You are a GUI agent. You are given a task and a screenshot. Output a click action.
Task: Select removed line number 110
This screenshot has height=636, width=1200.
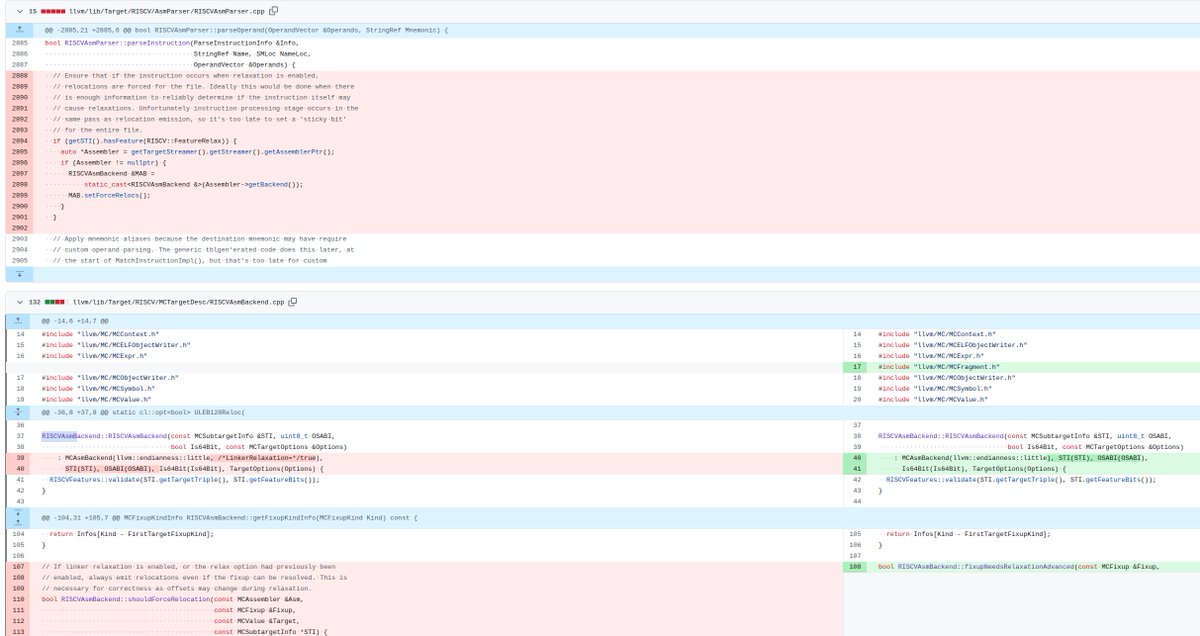coord(20,600)
